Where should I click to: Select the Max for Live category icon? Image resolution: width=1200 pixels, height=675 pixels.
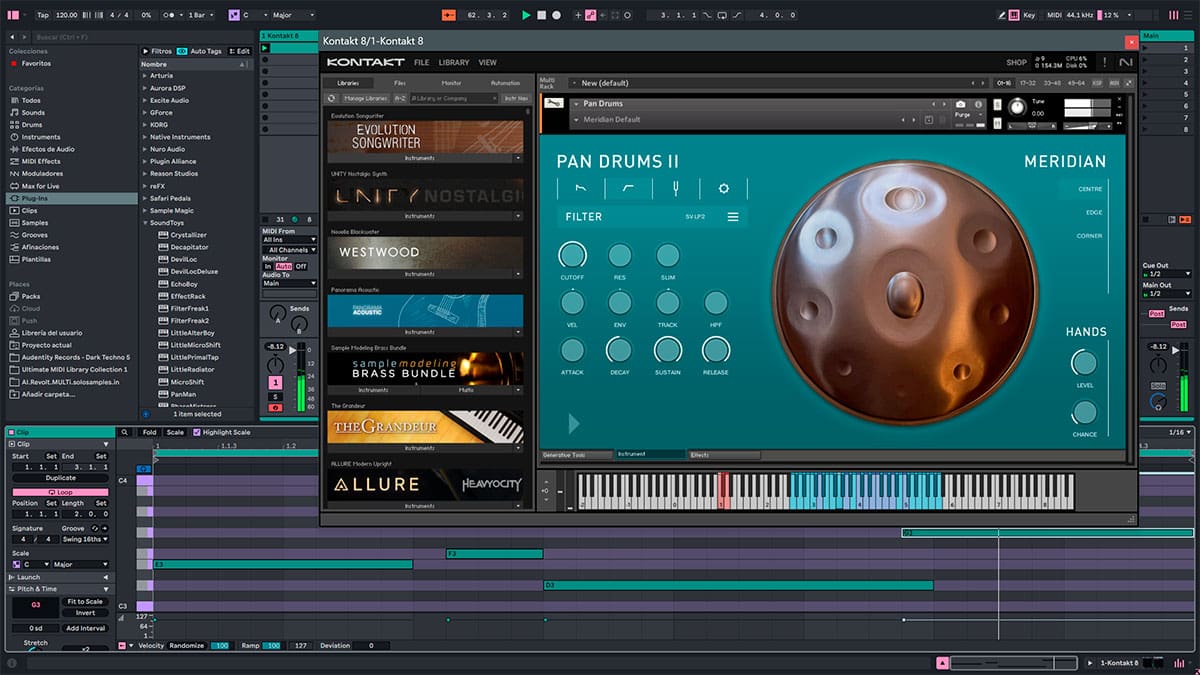(x=14, y=186)
